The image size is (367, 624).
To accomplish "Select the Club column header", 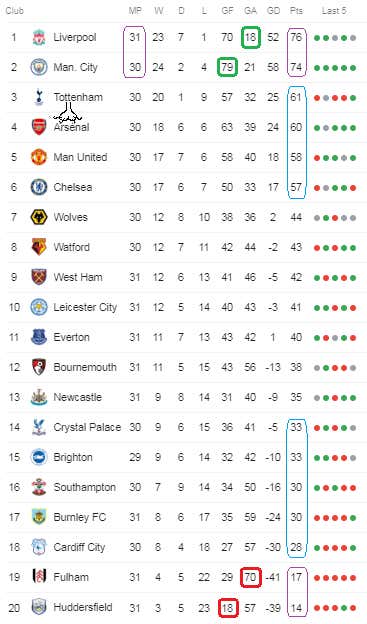I will (15, 11).
